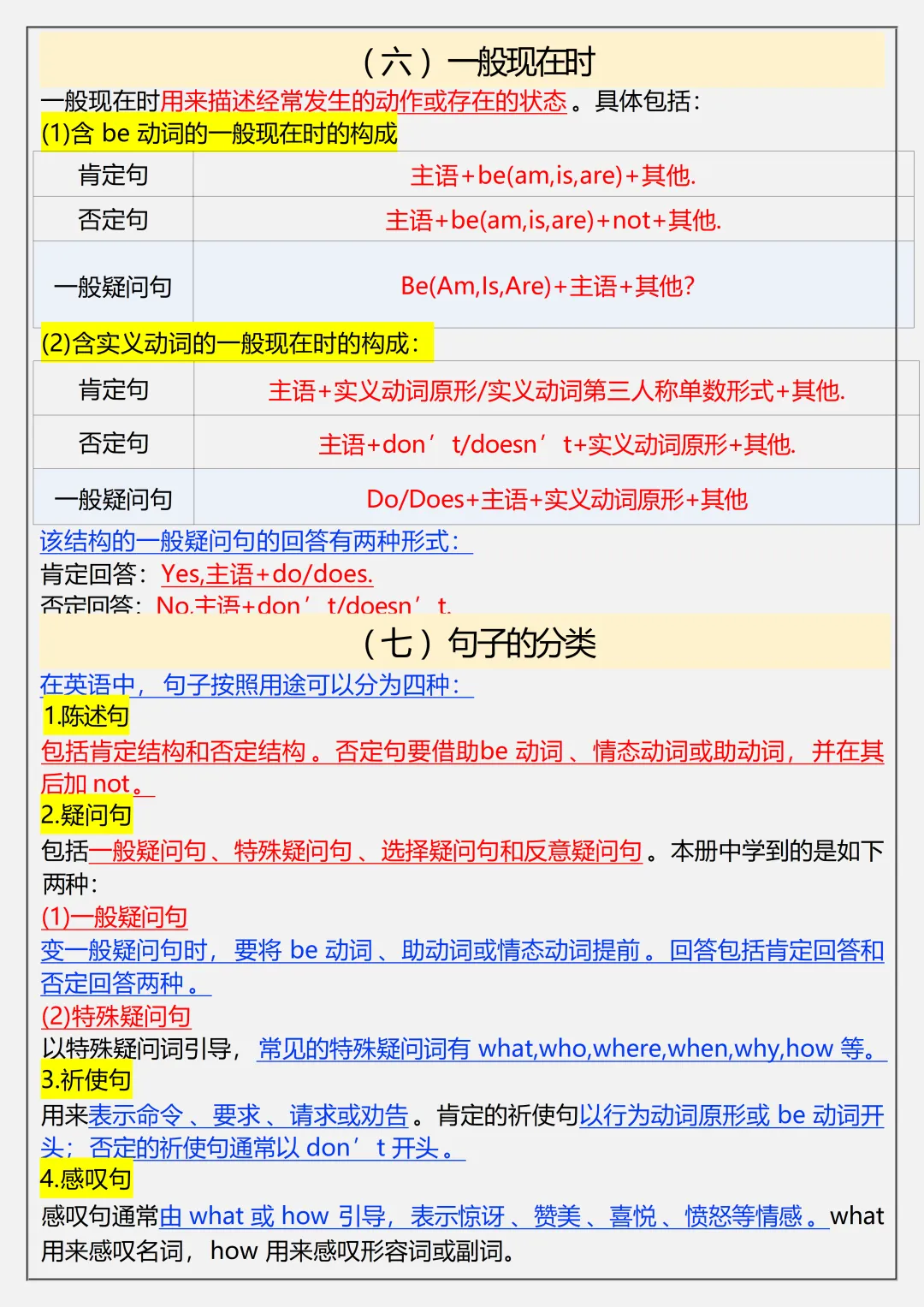Click blue text 否定回答两种。
Viewport: 924px width, 1307px height.
point(126,983)
